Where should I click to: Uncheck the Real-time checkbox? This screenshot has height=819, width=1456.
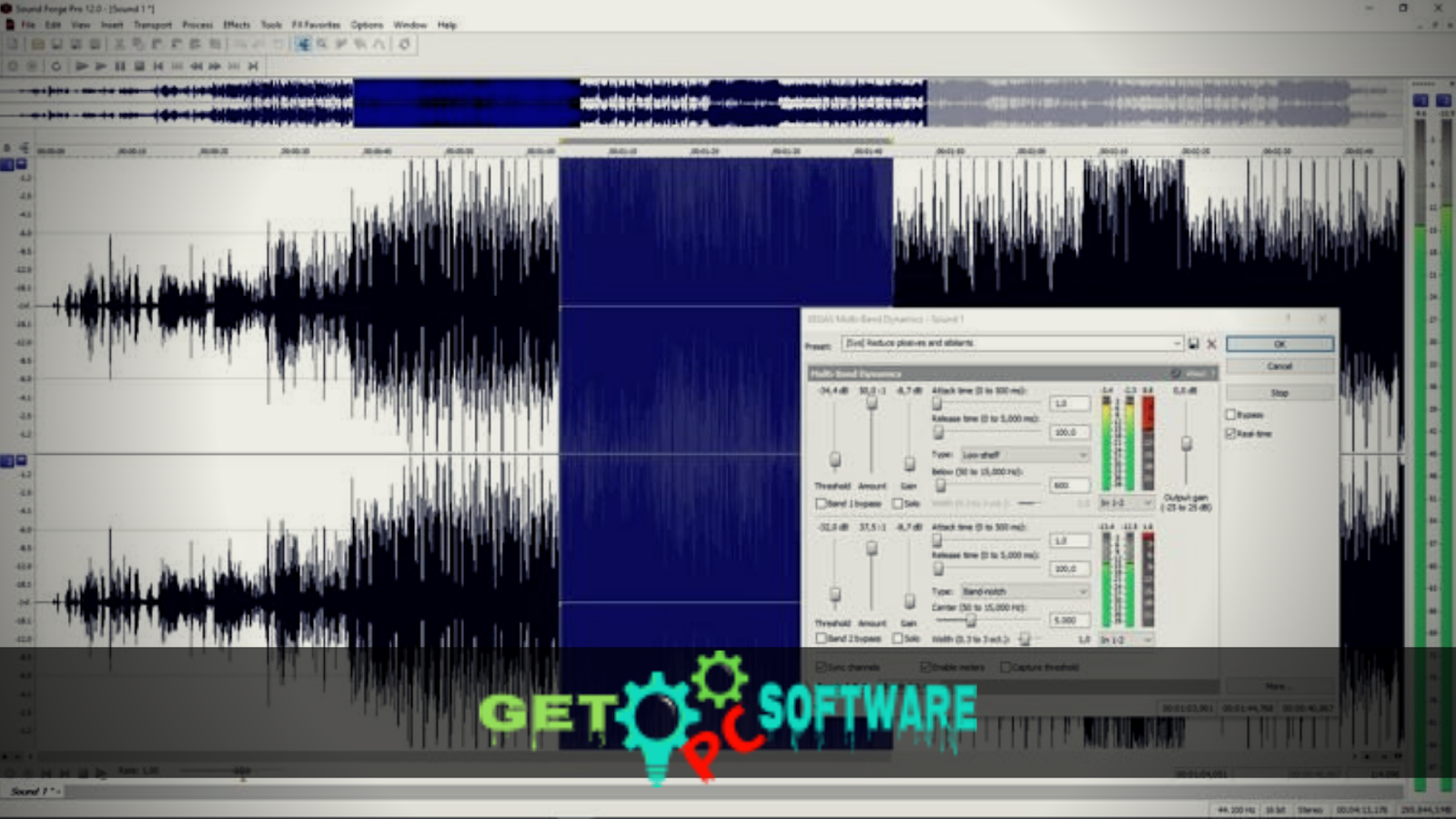pos(1230,433)
